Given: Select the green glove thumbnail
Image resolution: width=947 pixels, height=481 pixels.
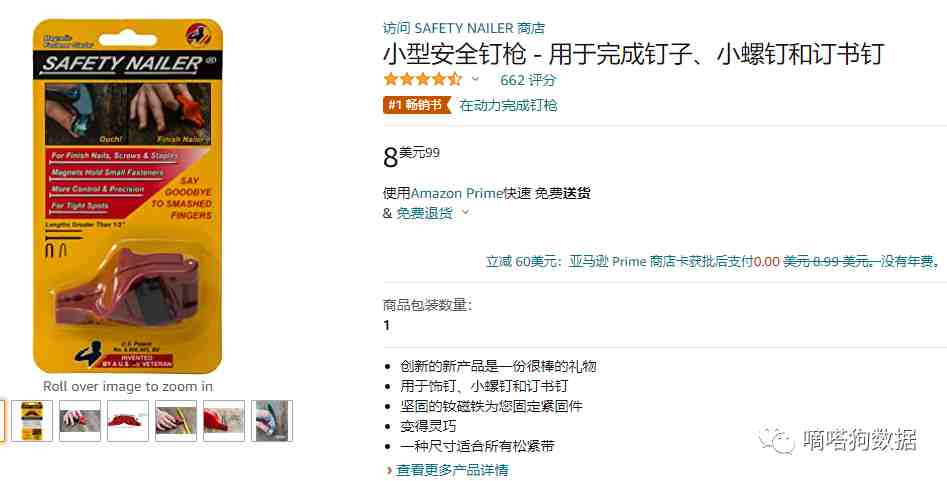Looking at the screenshot, I should click(x=272, y=421).
